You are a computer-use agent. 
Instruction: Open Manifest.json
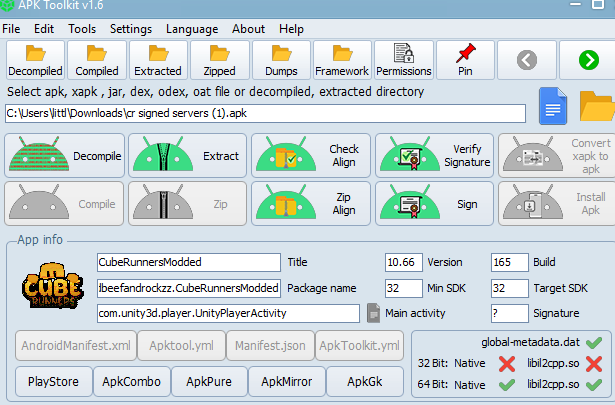click(270, 345)
